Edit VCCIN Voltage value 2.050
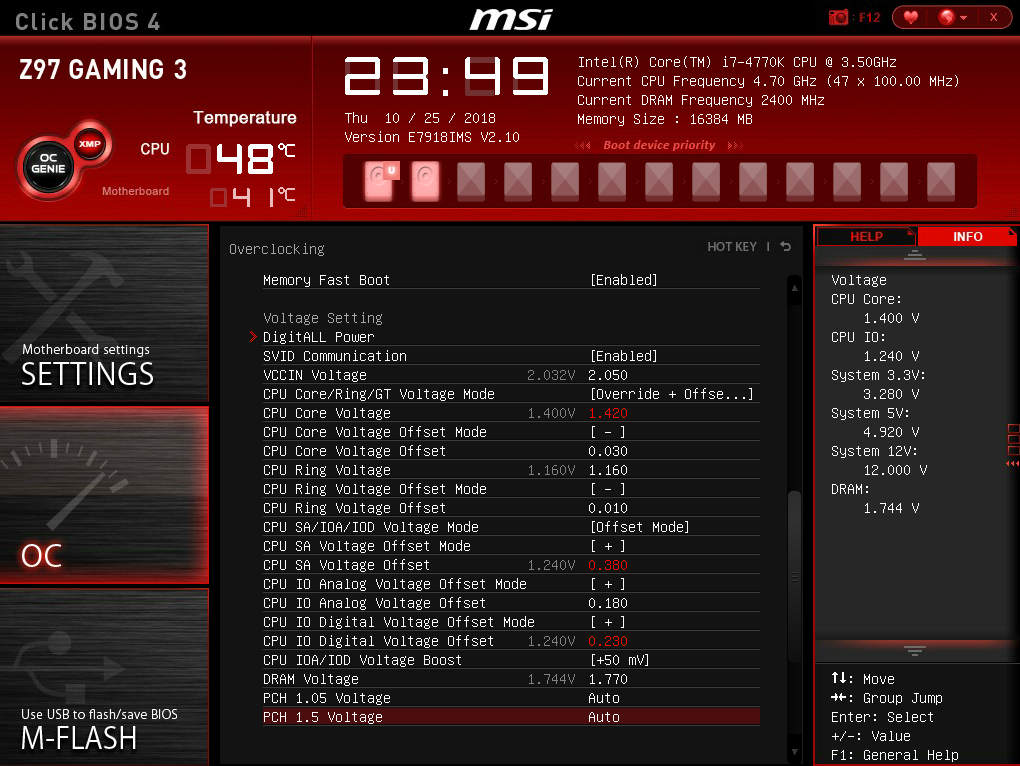The image size is (1020, 766). coord(608,375)
